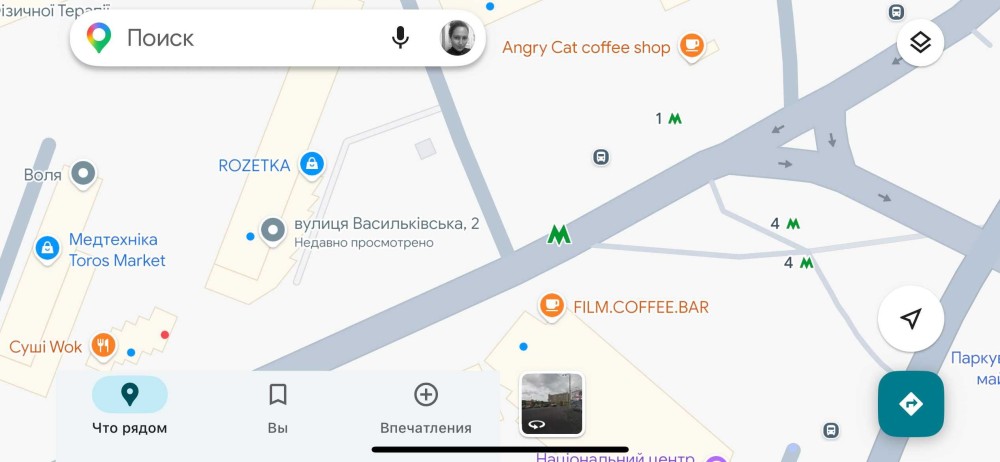Open the map layers button

(920, 43)
